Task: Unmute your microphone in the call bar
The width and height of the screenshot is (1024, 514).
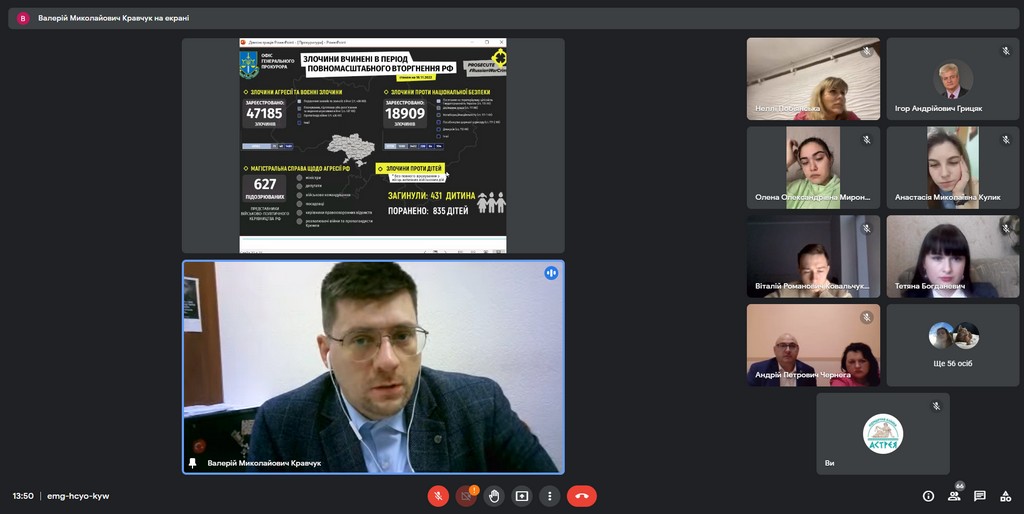Action: pos(438,496)
